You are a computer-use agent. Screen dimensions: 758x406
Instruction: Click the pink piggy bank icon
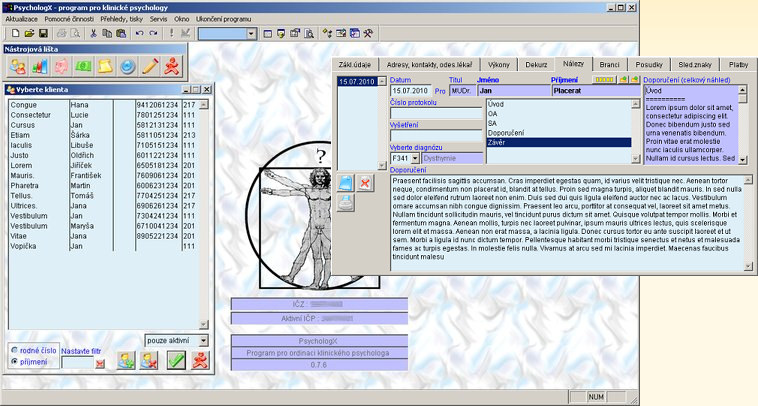[x=61, y=66]
